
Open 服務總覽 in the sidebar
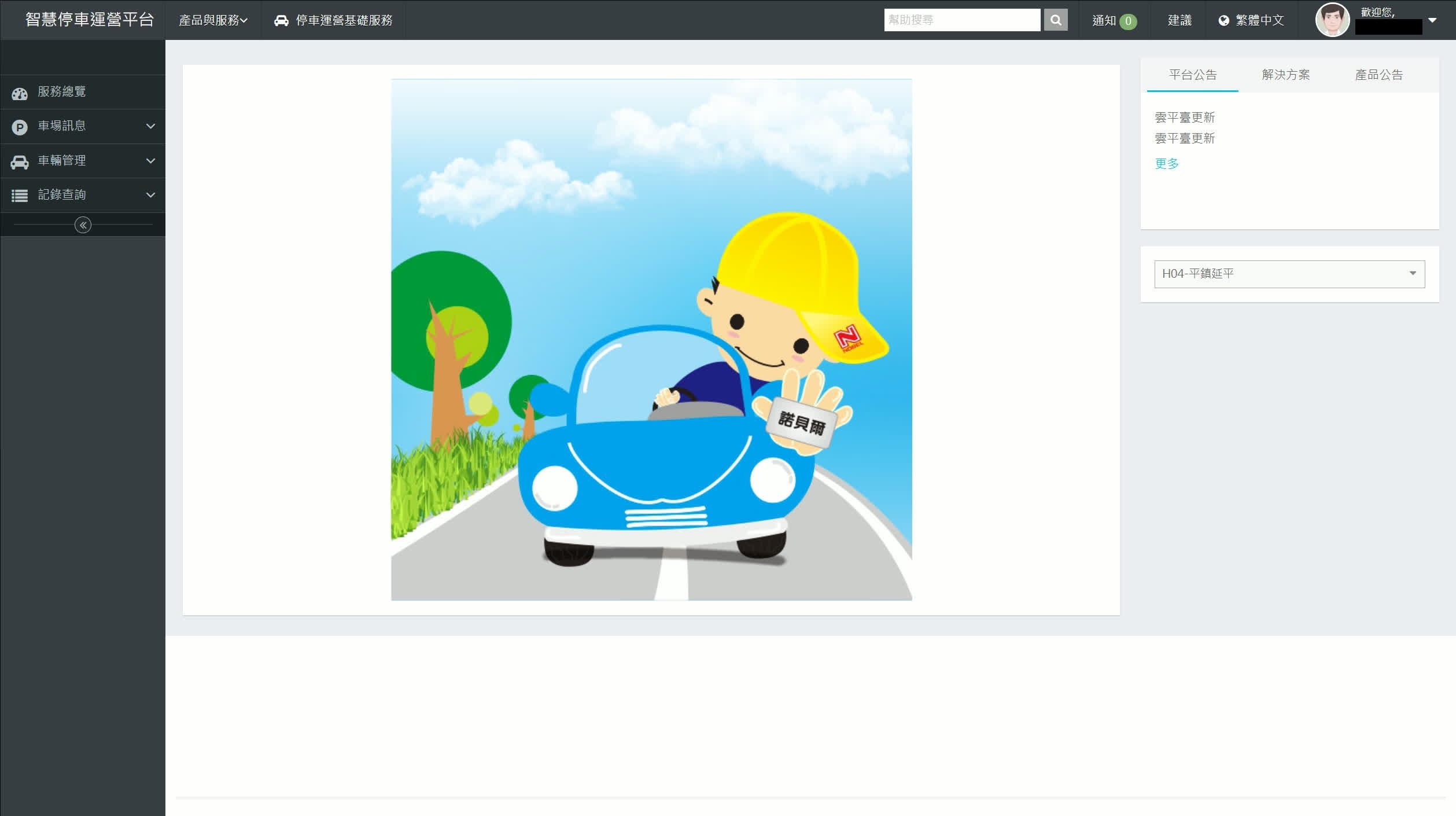83,92
